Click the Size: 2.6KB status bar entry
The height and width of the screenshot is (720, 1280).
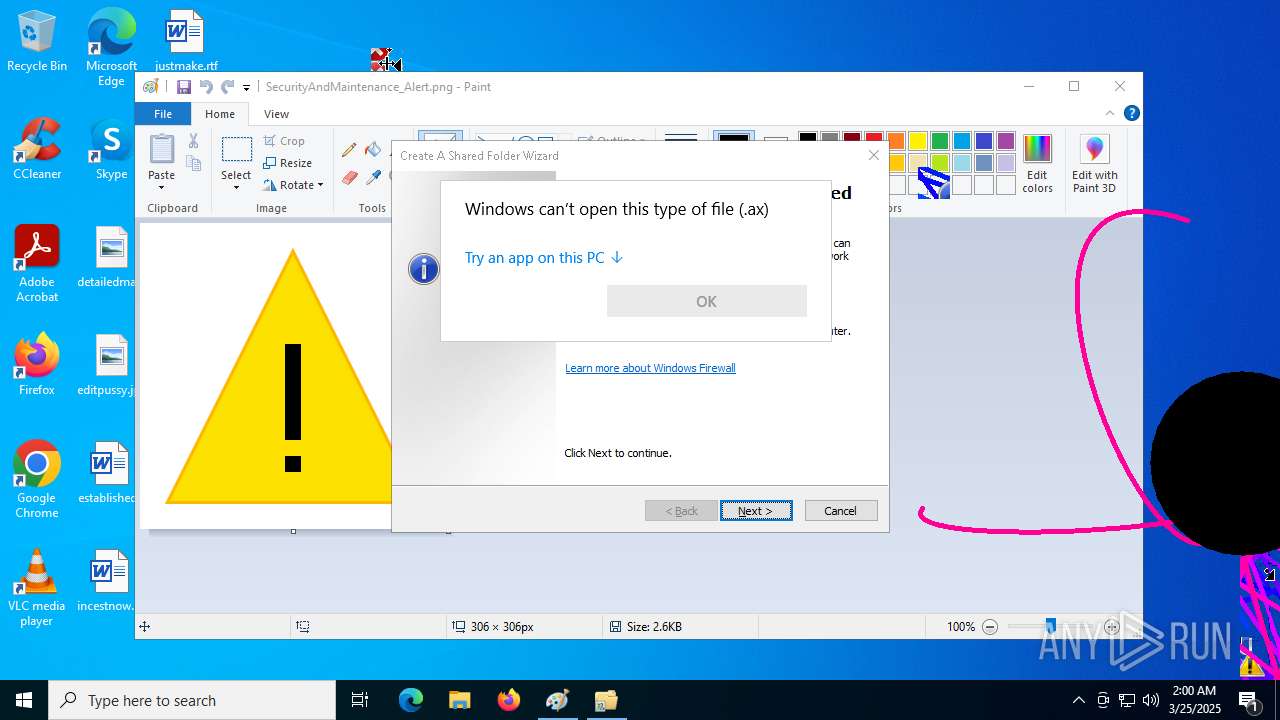(646, 627)
